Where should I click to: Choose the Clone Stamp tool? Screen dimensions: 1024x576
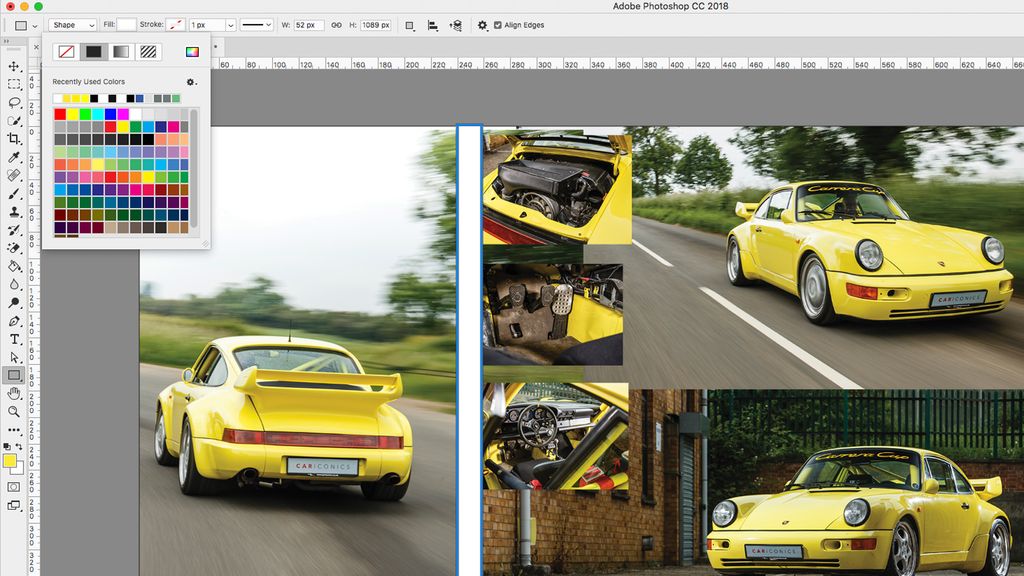tap(13, 212)
